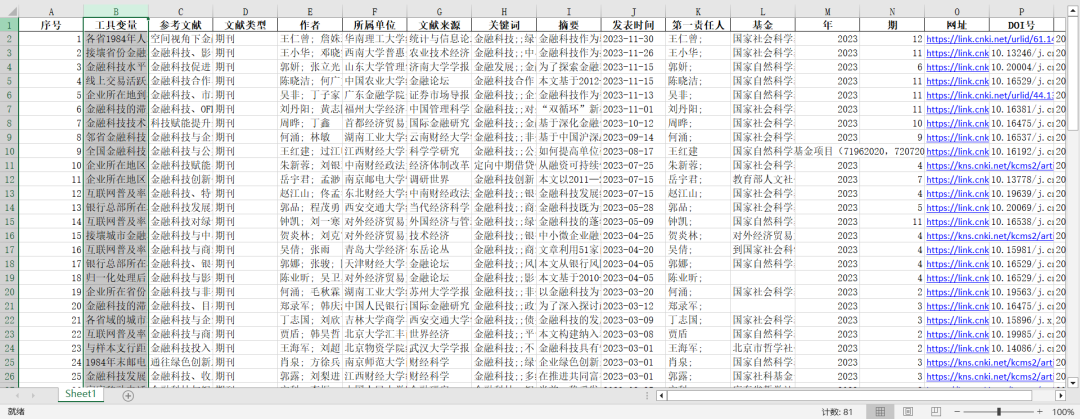Click horizontal scrollbar left arrow
This screenshot has height=419, width=1080.
[660, 396]
